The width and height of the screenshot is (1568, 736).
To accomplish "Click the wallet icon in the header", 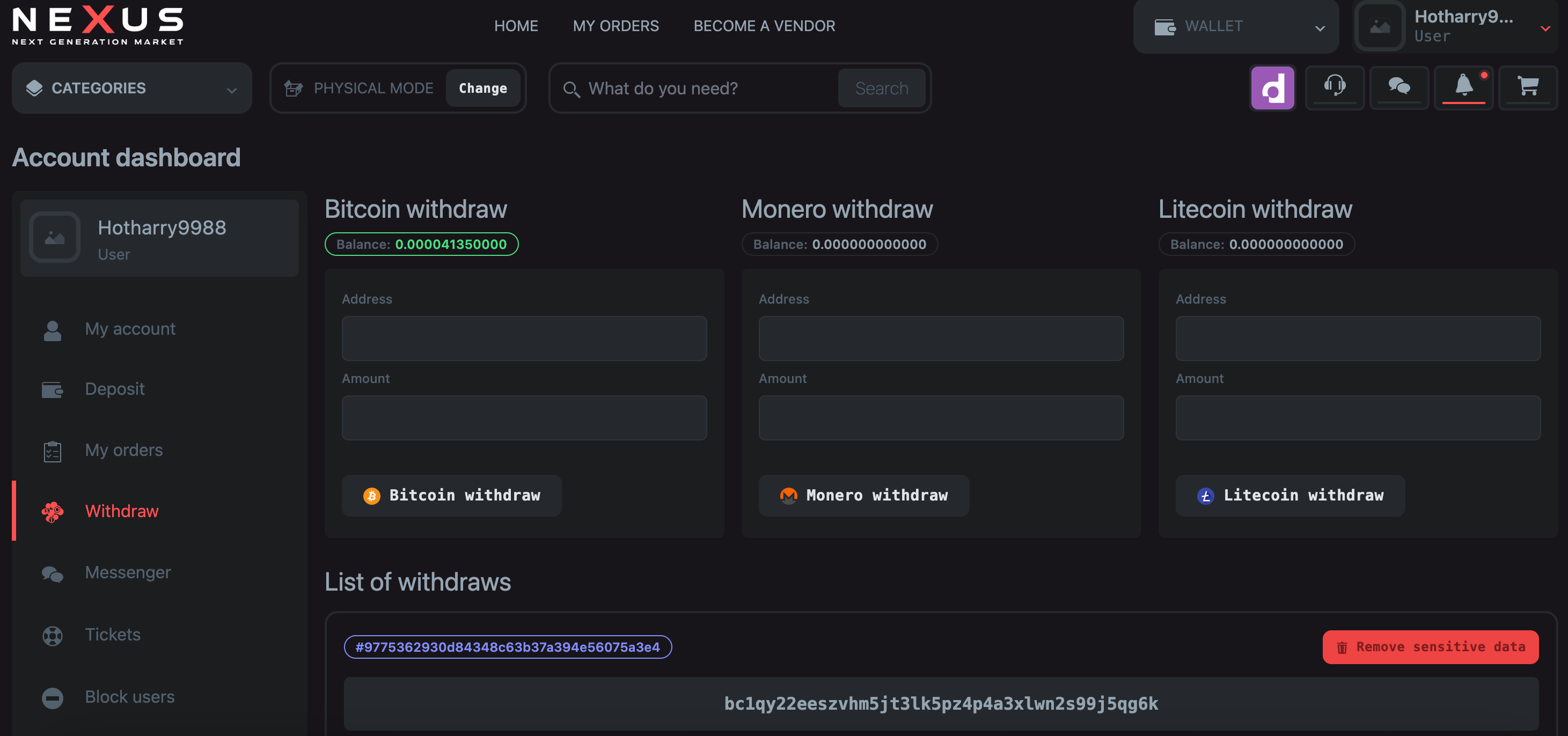I will [1164, 27].
